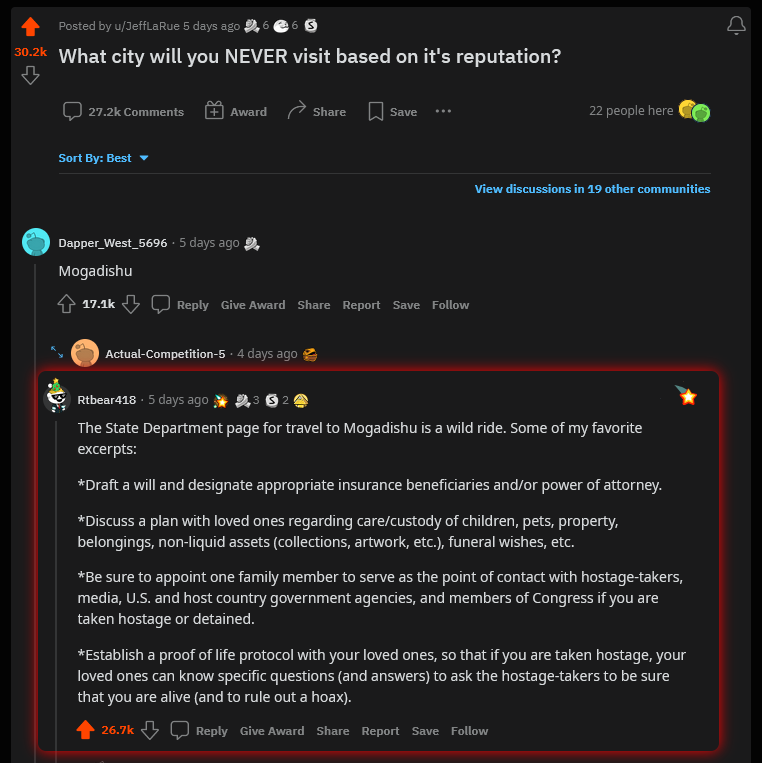Downvote Dapper_West_5696's Mogadishu comment
The height and width of the screenshot is (763, 762).
(131, 304)
